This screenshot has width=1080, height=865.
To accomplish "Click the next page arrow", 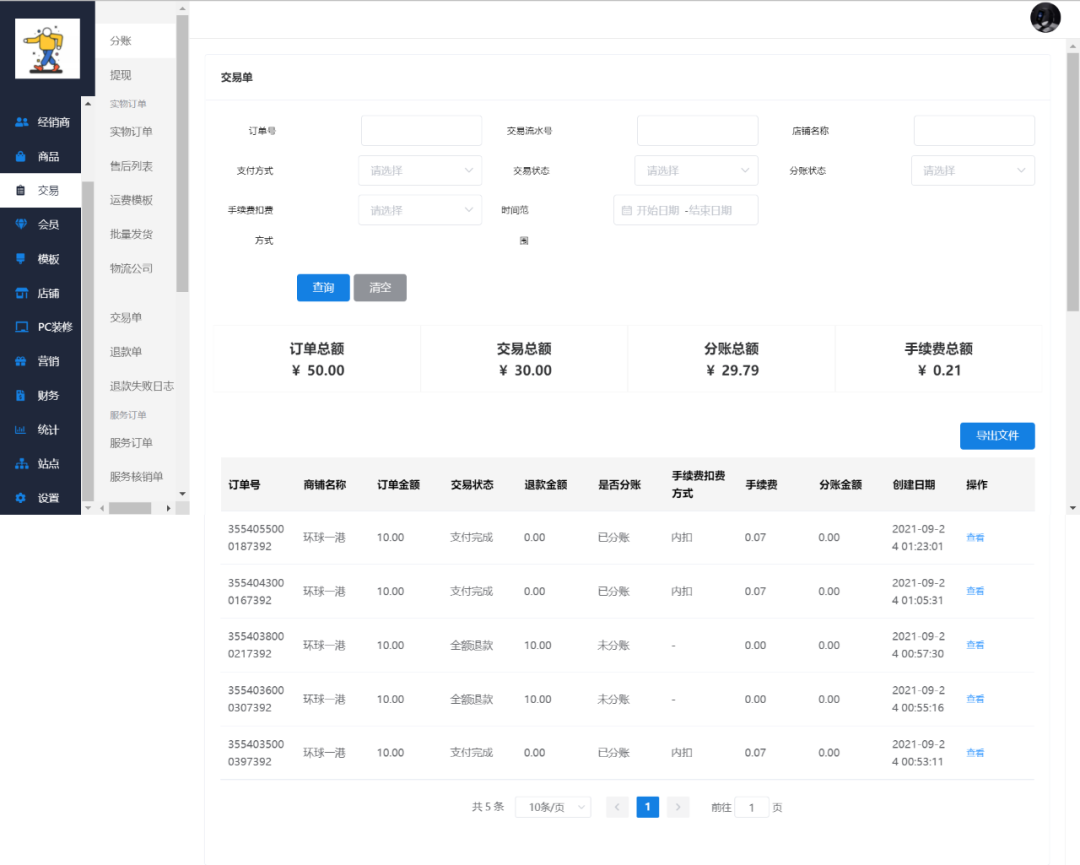I will click(x=678, y=807).
